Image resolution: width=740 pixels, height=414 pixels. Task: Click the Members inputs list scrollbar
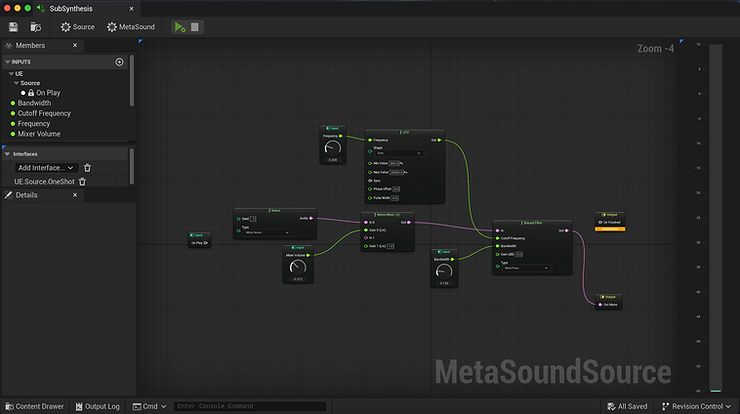click(x=132, y=80)
